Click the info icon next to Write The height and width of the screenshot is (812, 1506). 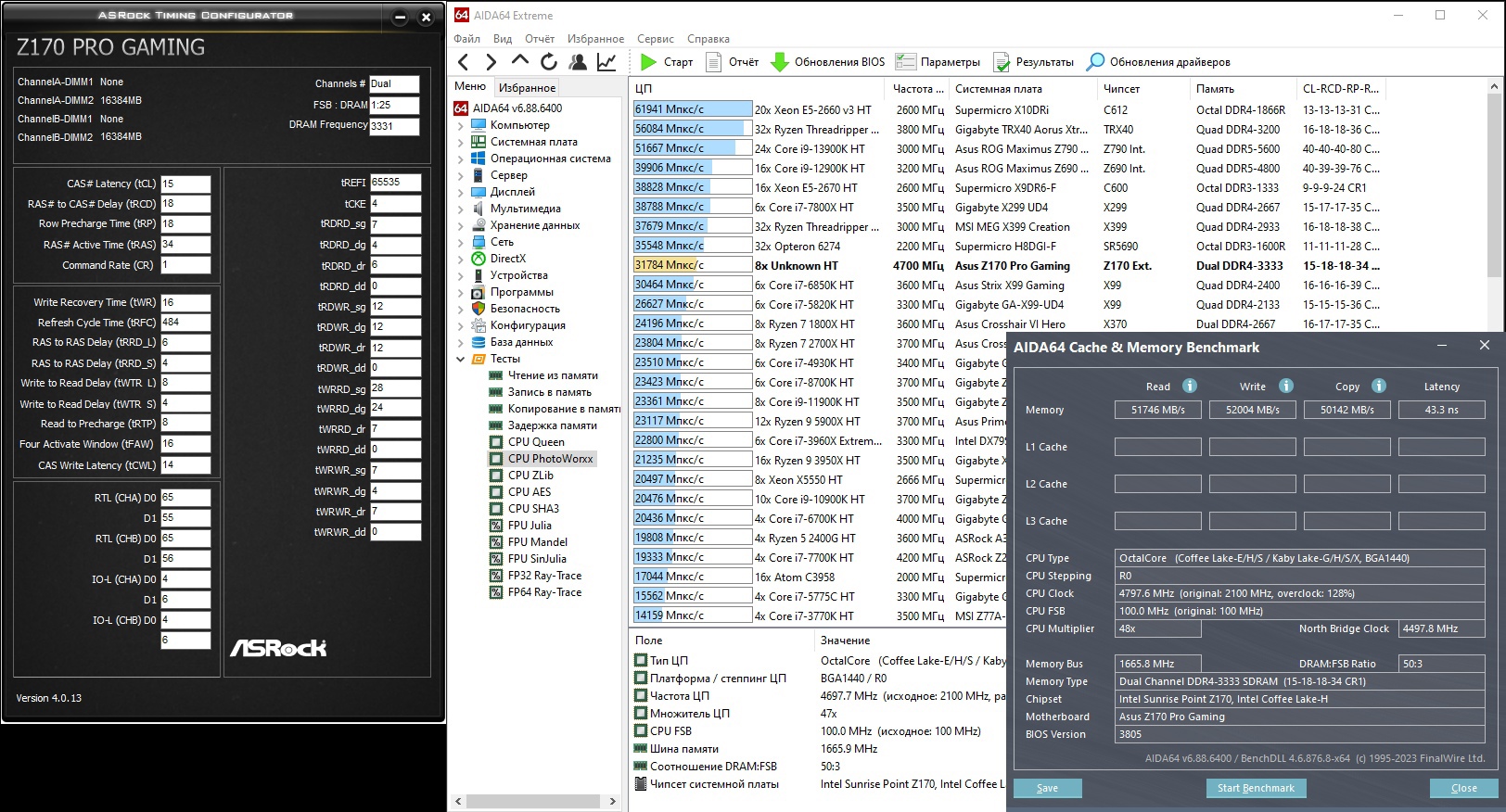[1286, 386]
